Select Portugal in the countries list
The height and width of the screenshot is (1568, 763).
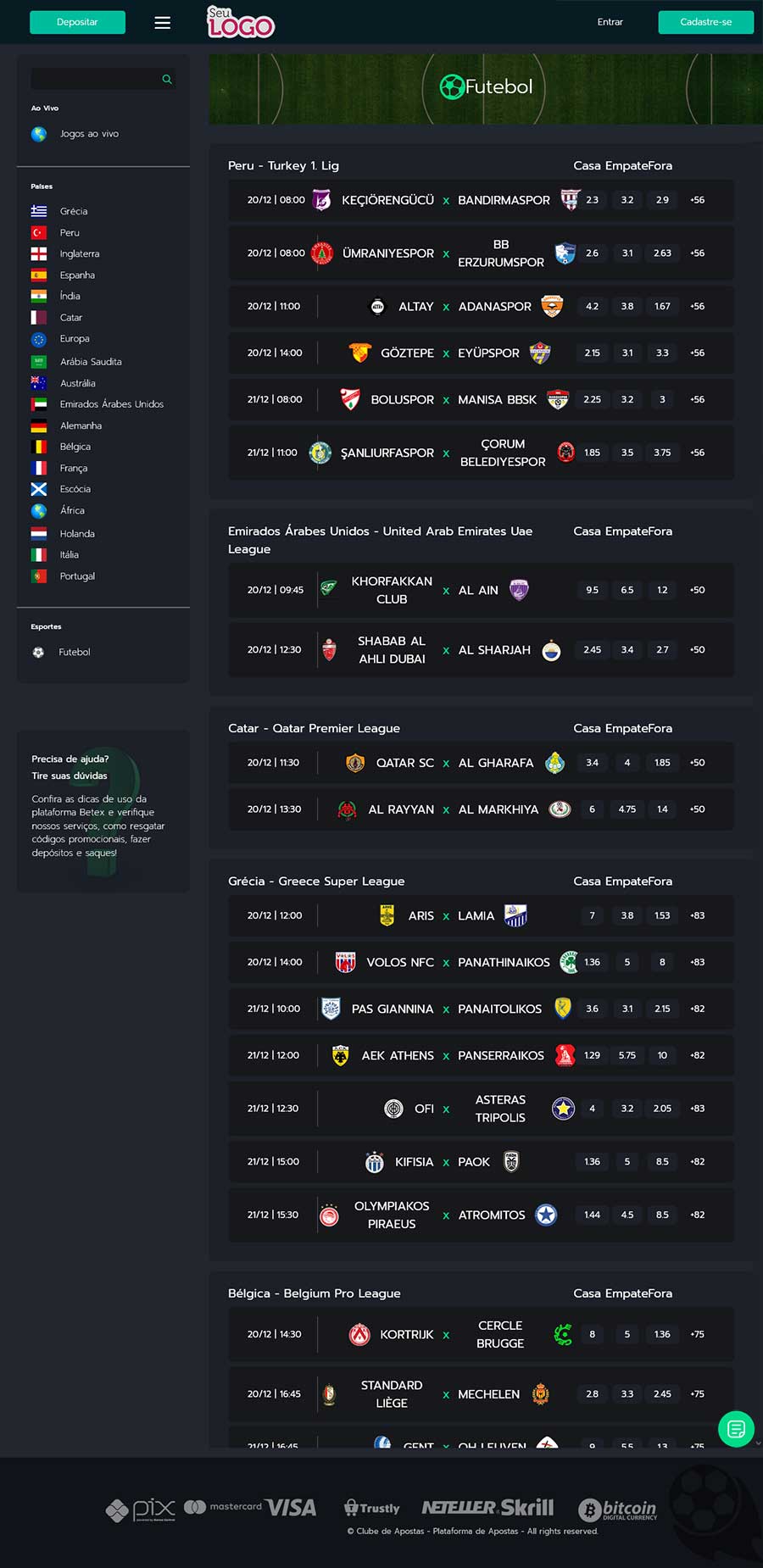77,576
